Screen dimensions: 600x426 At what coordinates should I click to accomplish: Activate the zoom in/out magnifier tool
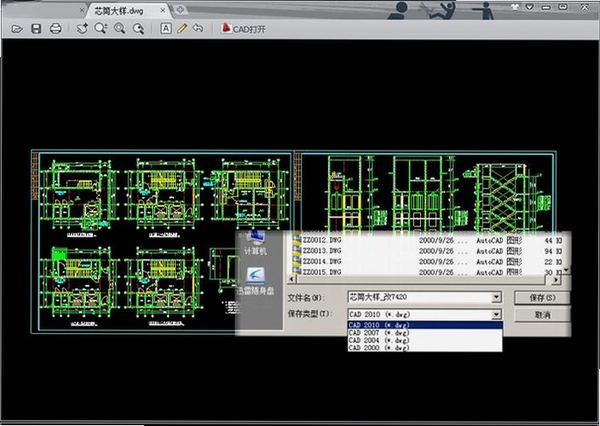tap(101, 28)
